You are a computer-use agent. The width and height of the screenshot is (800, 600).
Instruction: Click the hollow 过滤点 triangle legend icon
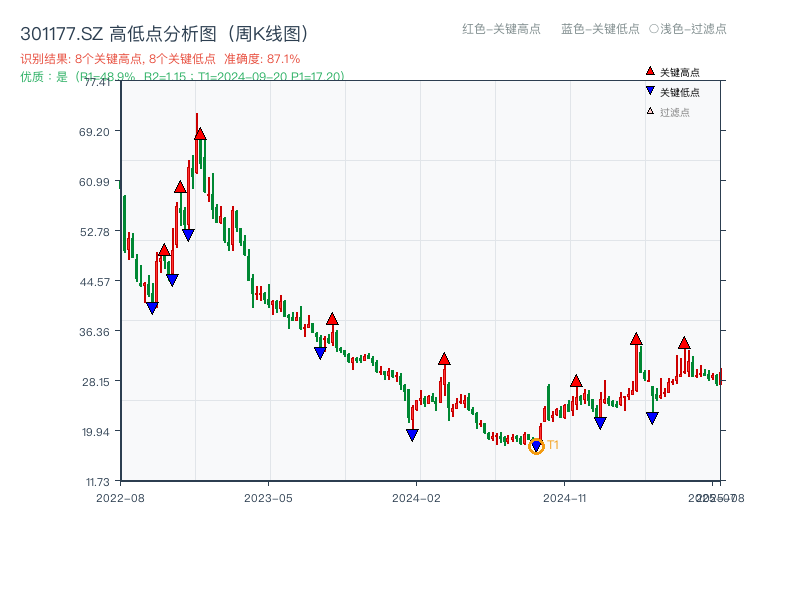pos(650,110)
